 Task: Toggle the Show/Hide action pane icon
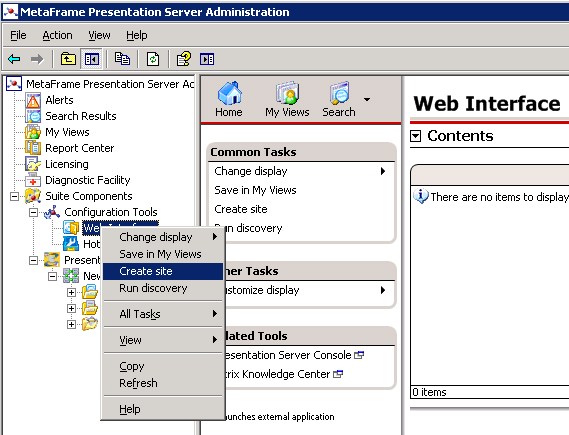(207, 59)
